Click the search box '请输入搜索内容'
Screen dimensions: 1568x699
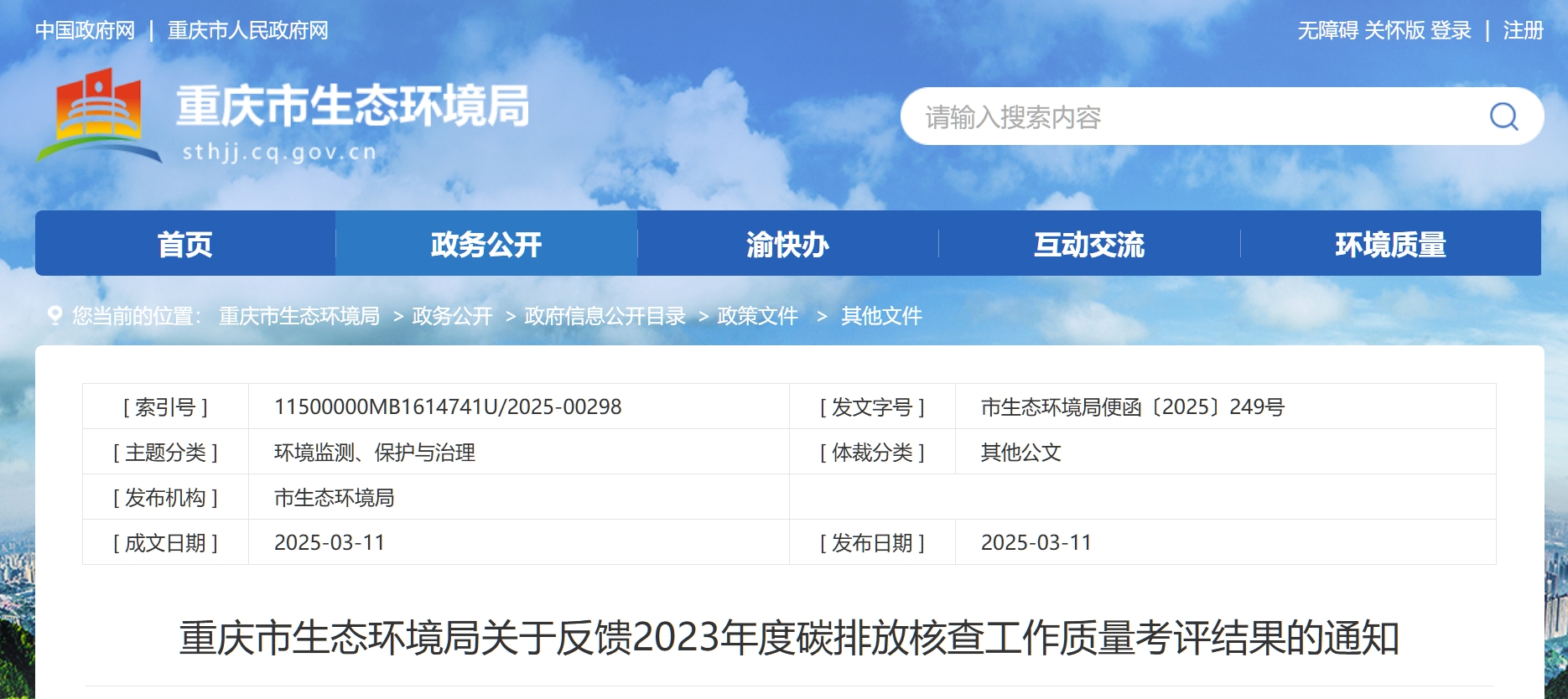pyautogui.click(x=1191, y=116)
